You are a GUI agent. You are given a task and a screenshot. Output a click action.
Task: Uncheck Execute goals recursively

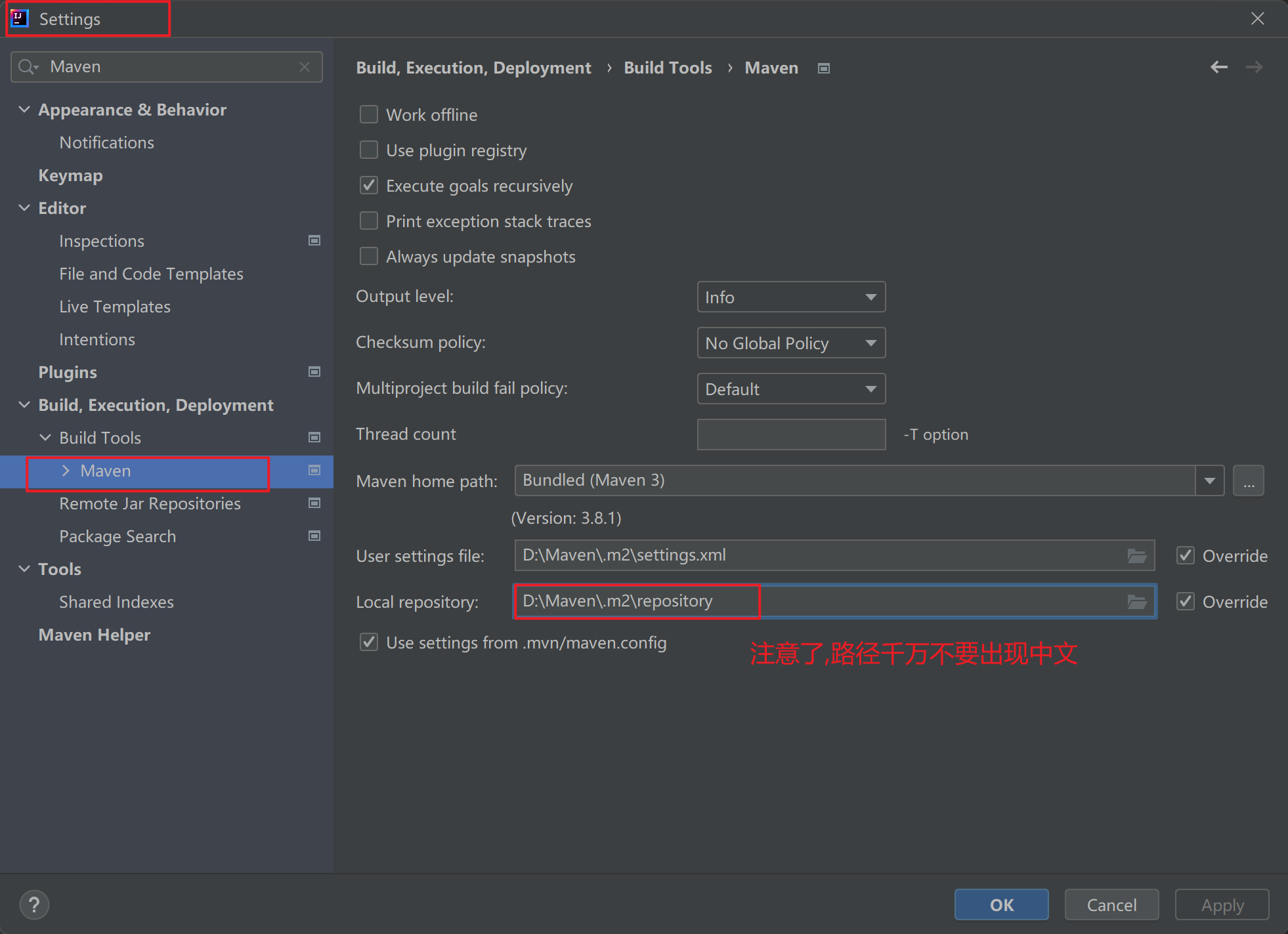(x=369, y=186)
